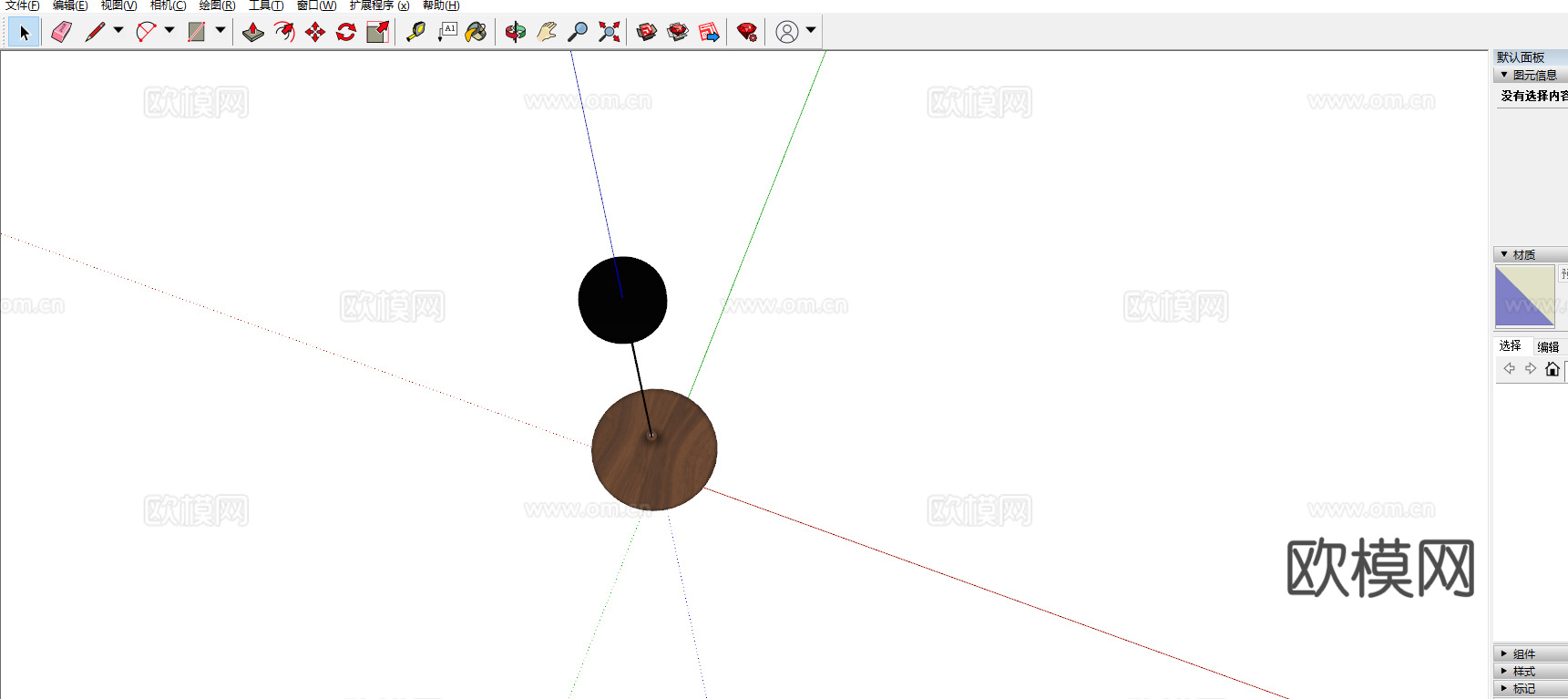Image resolution: width=1568 pixels, height=699 pixels.
Task: Click the Zoom Extents icon
Action: tap(609, 32)
